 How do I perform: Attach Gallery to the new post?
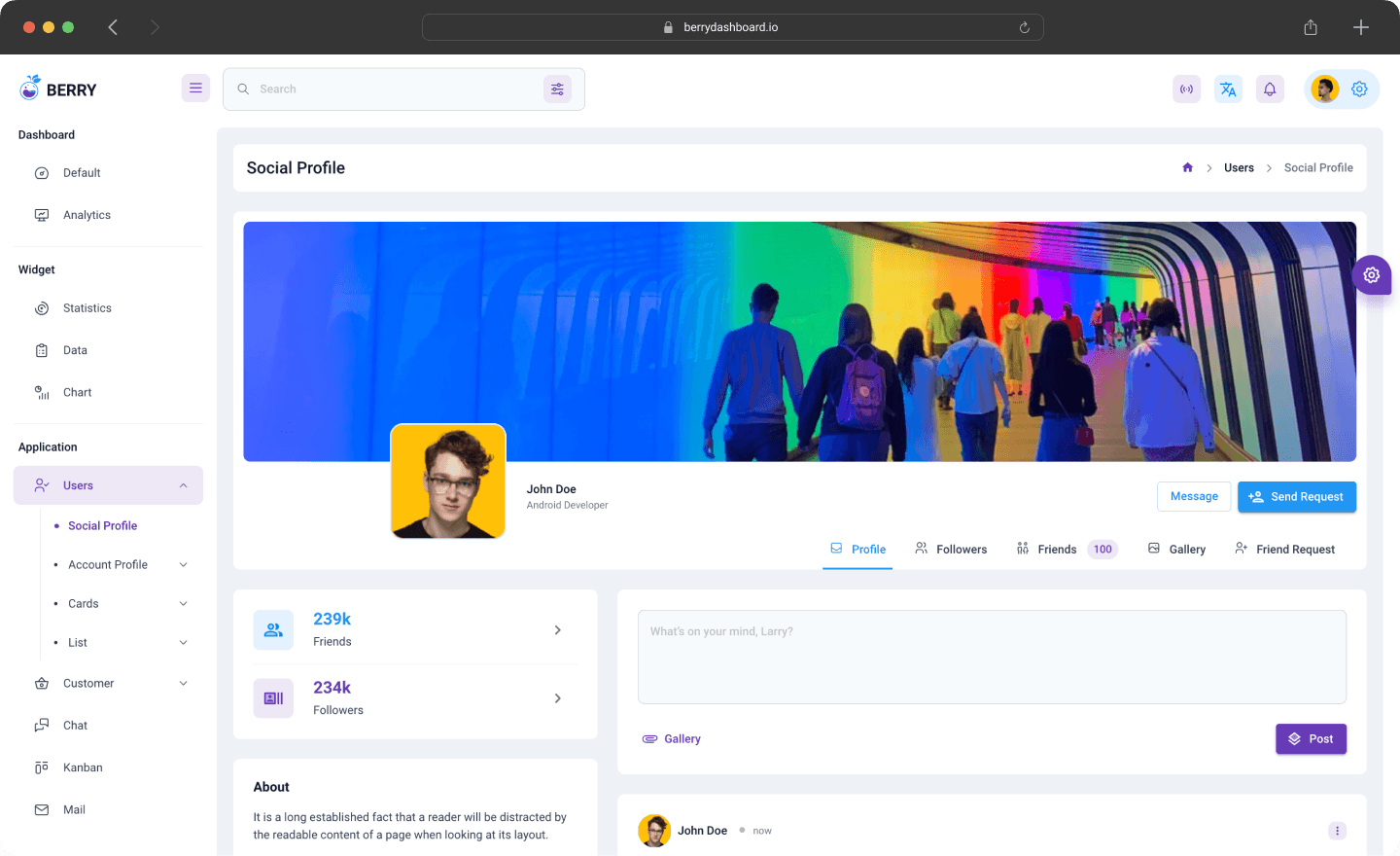click(x=672, y=739)
